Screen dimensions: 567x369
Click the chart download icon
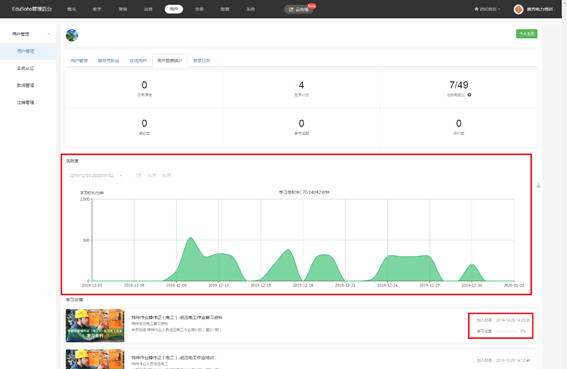[x=538, y=186]
